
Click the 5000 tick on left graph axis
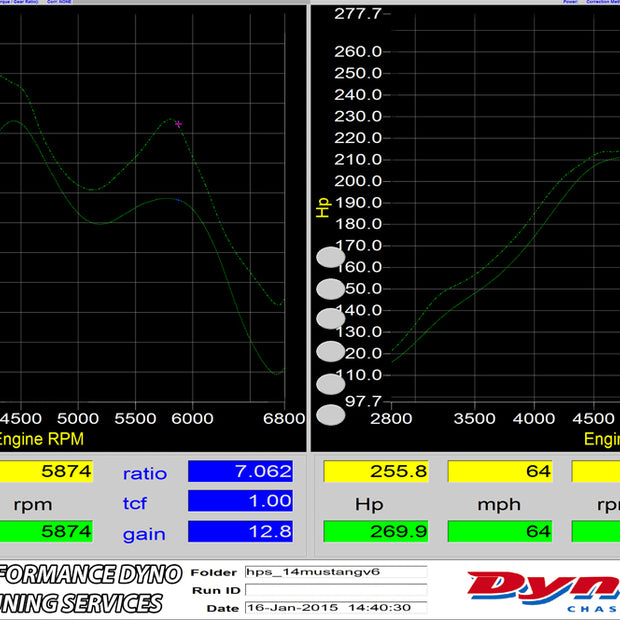pos(78,418)
